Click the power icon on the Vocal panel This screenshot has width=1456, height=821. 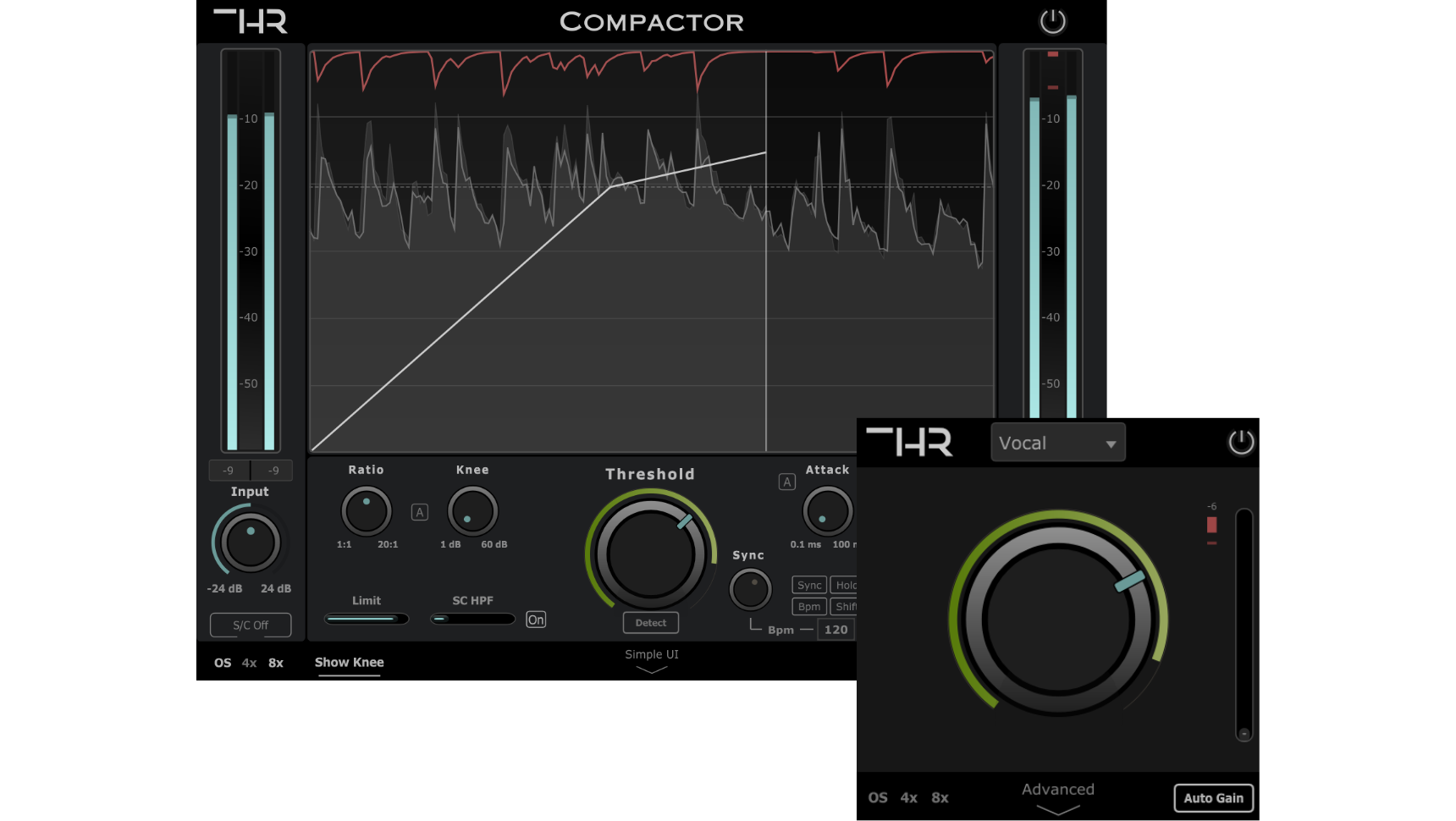coord(1241,442)
